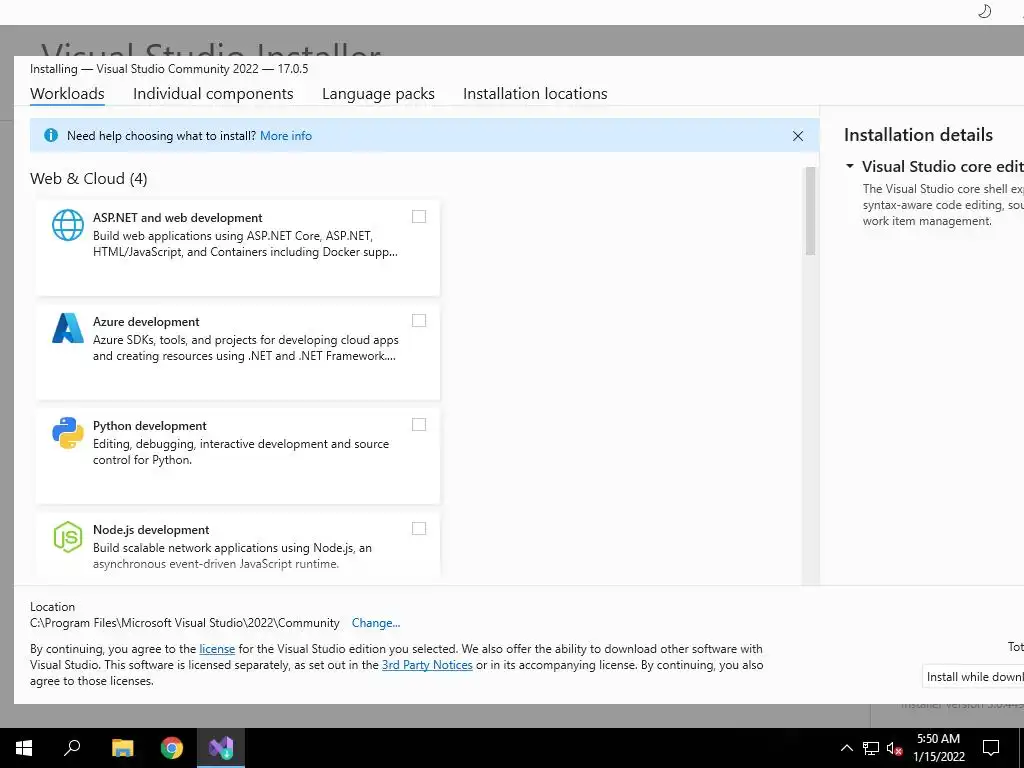Click the Installation details heading

coord(918,135)
